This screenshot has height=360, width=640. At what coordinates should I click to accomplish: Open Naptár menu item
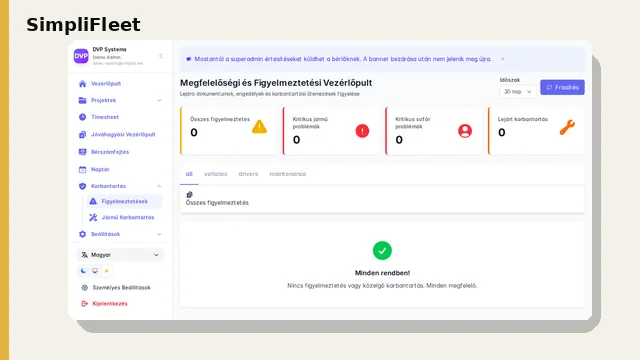tap(100, 169)
